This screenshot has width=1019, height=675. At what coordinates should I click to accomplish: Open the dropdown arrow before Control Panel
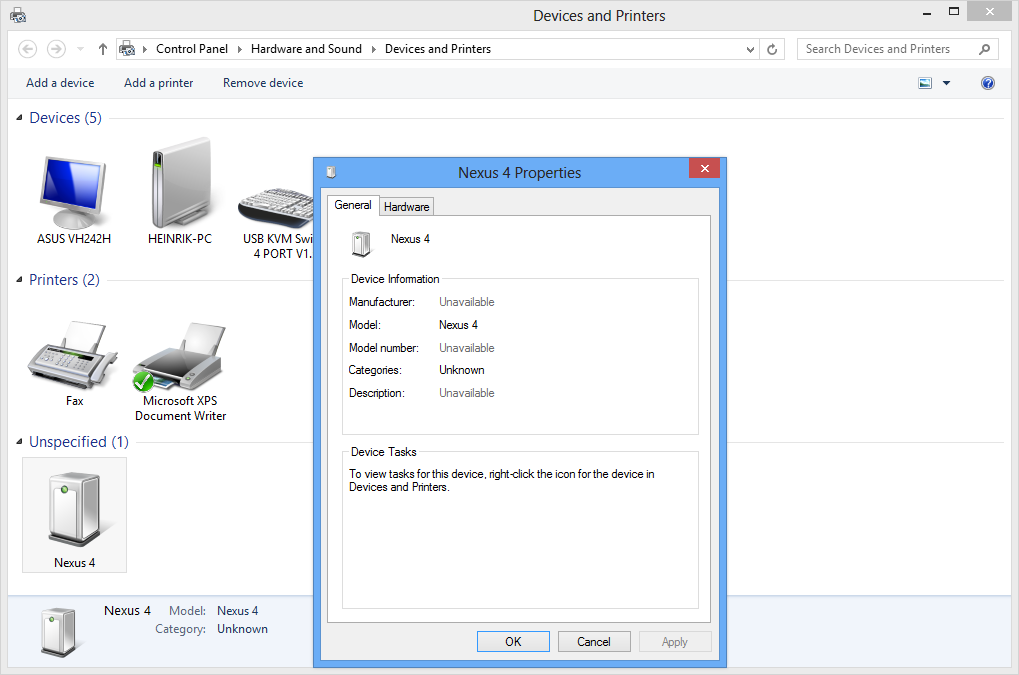tap(145, 49)
